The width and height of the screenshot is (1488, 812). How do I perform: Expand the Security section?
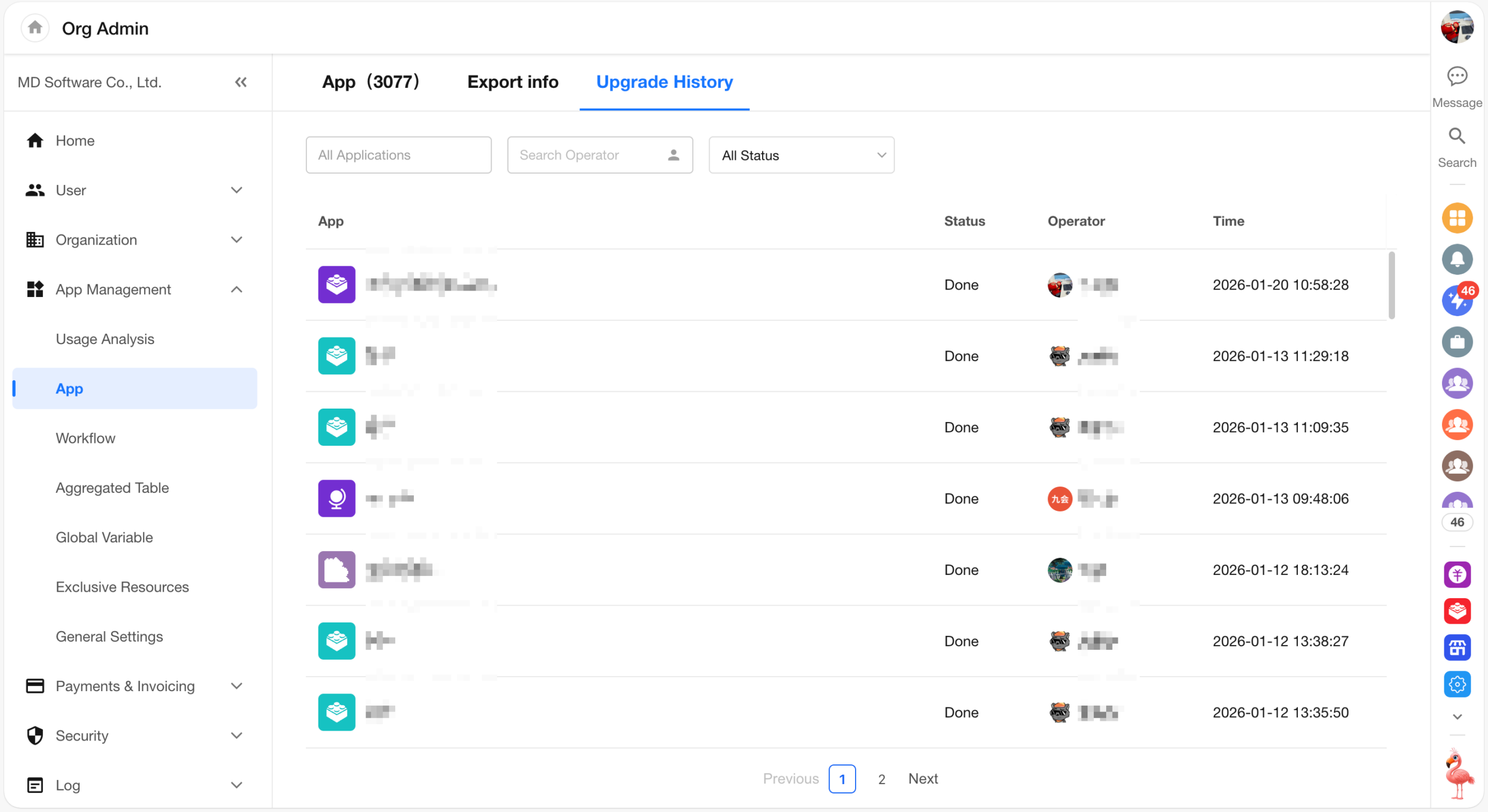click(236, 735)
